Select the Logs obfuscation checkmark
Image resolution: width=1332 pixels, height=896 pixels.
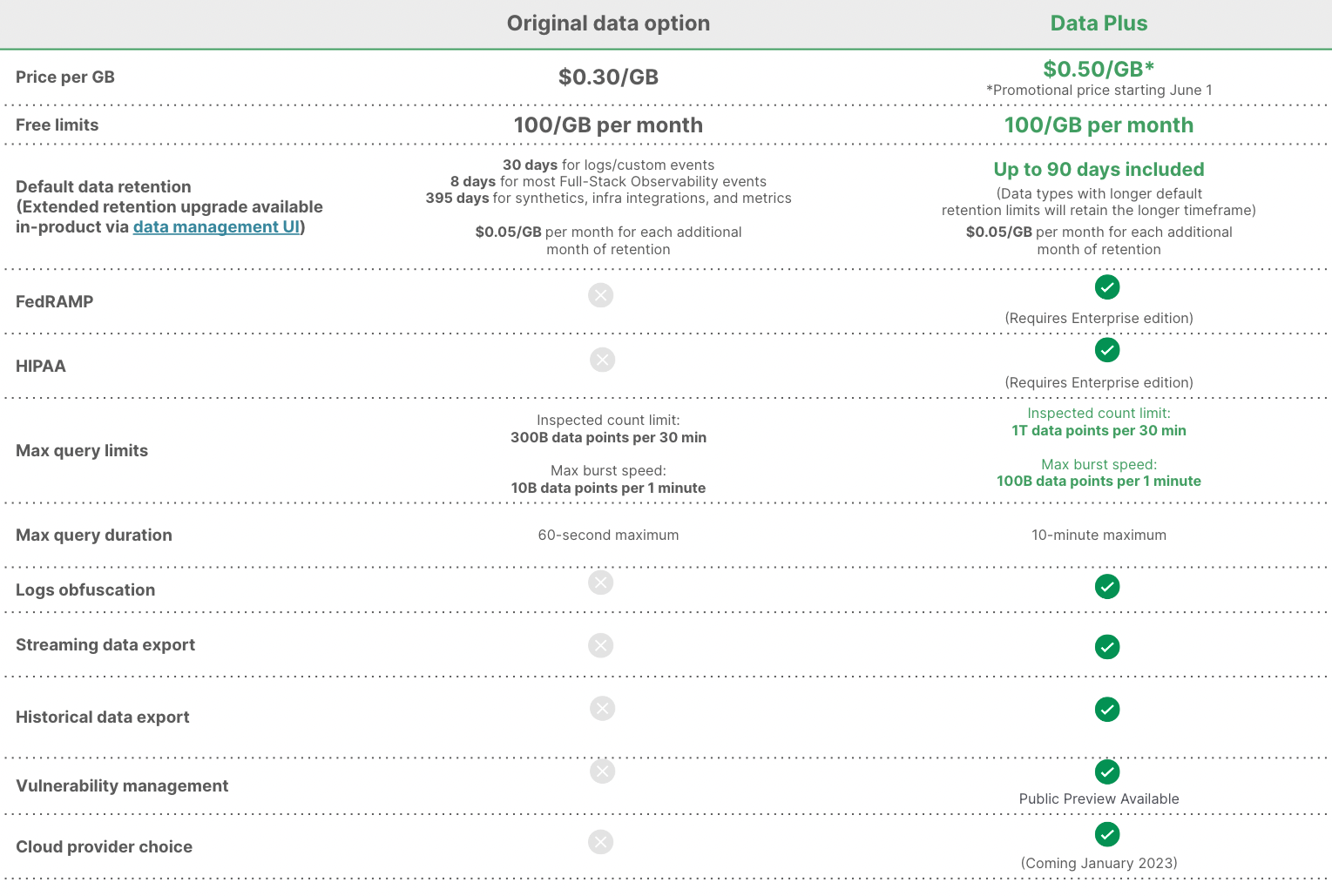(x=1107, y=587)
